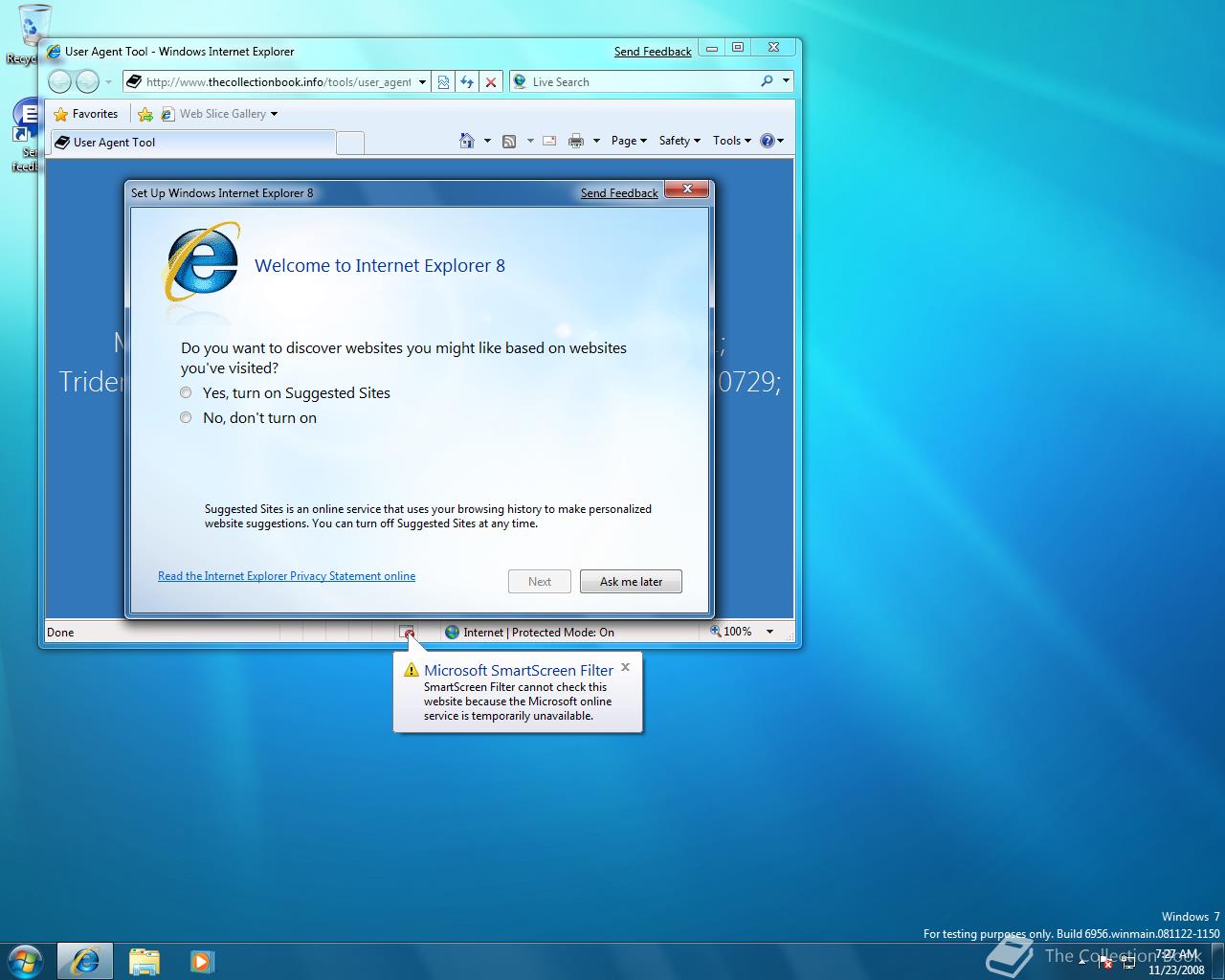
Task: Click the address bar URL field
Action: click(278, 82)
